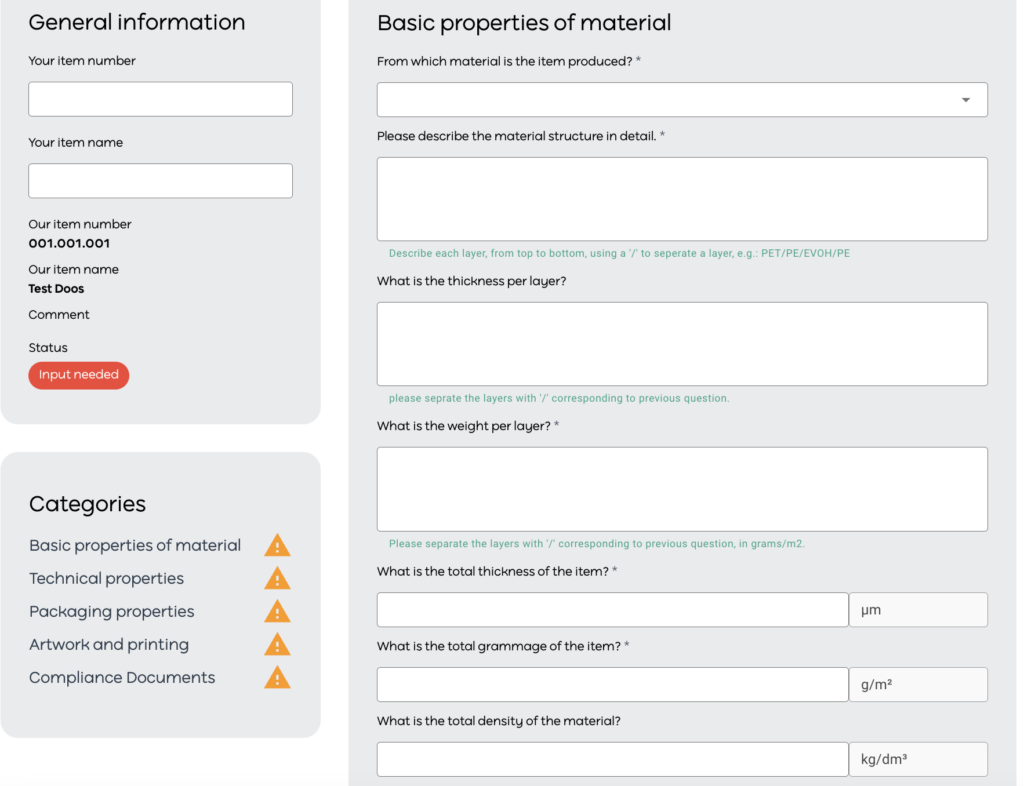Image resolution: width=1024 pixels, height=786 pixels.
Task: Open Compliance Documents category
Action: pyautogui.click(x=122, y=678)
